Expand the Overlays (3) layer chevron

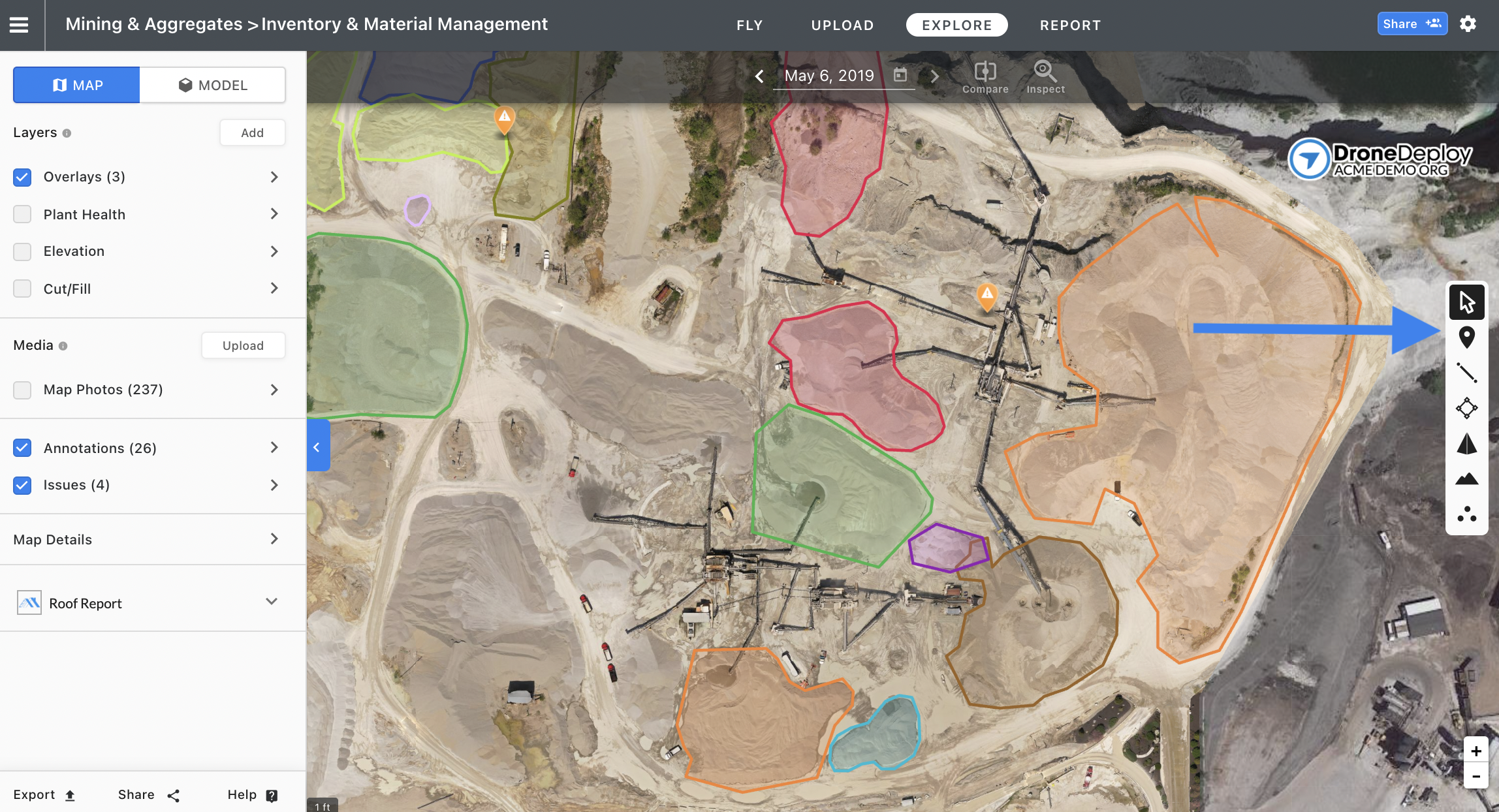pyautogui.click(x=274, y=177)
